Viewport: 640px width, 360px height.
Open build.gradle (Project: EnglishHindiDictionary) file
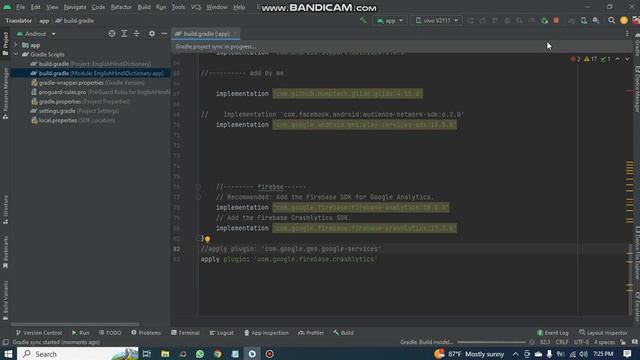coord(91,64)
